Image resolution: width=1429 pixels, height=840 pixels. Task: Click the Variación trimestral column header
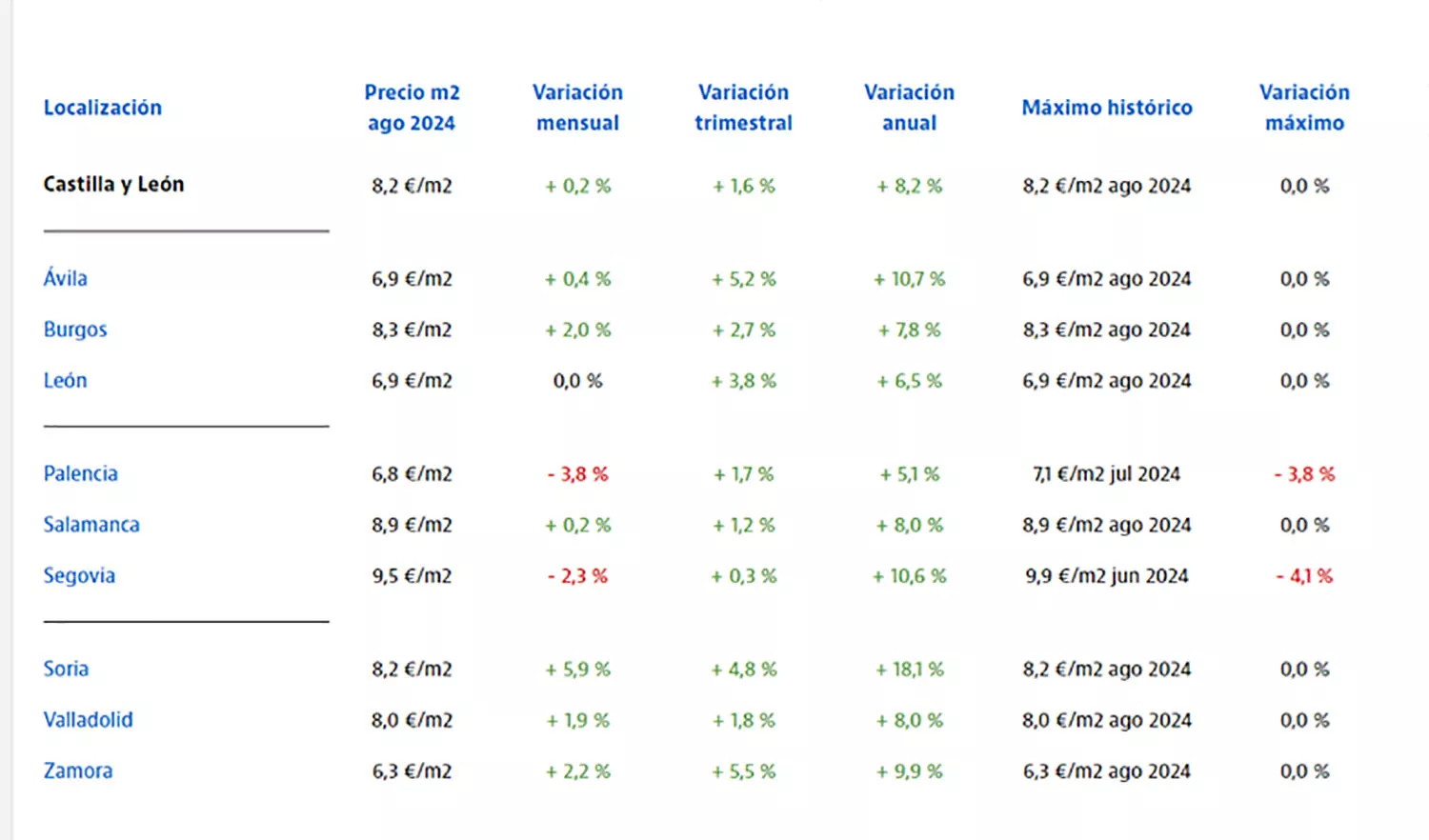[743, 108]
